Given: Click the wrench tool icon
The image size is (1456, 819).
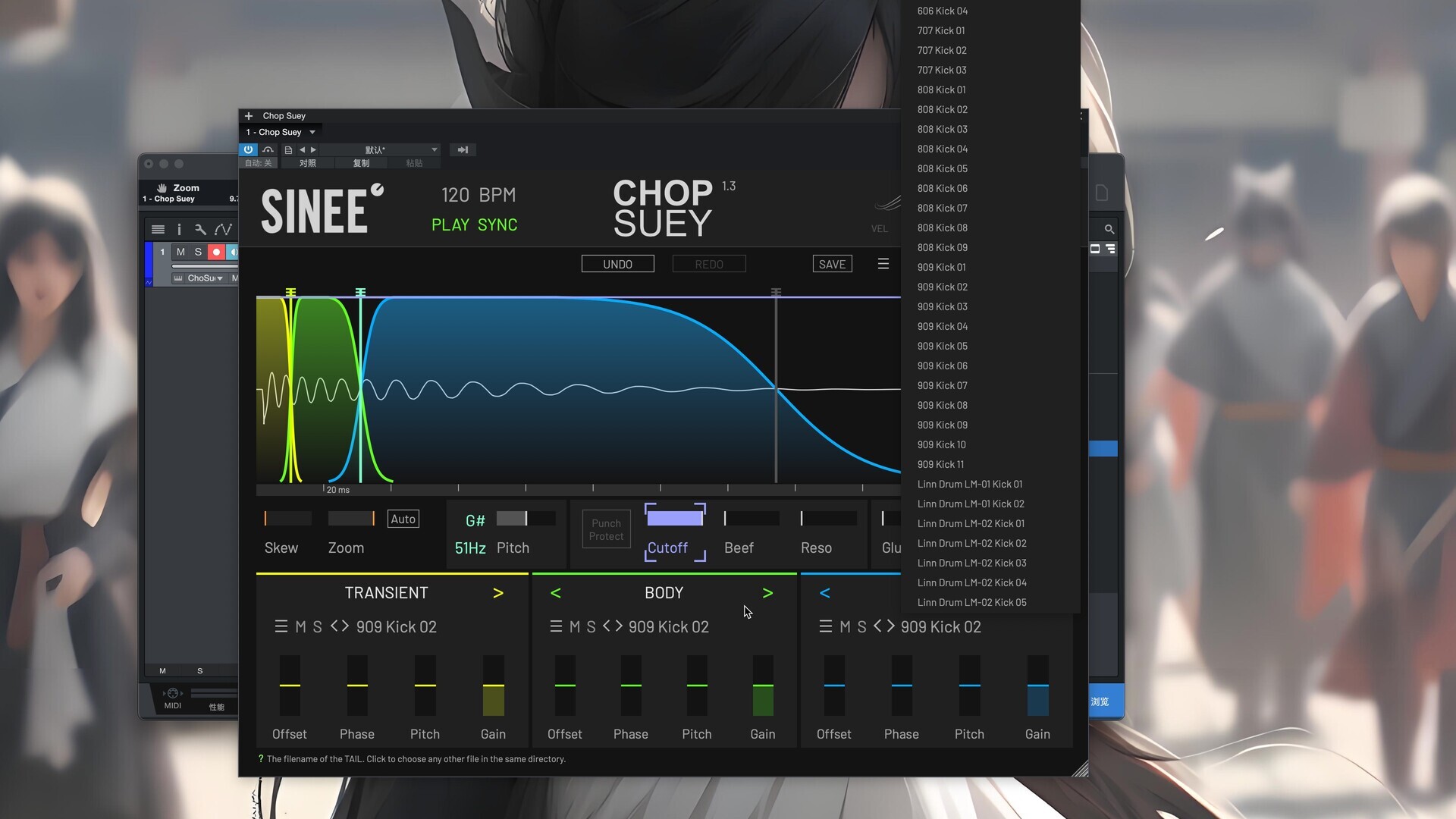Looking at the screenshot, I should [200, 229].
